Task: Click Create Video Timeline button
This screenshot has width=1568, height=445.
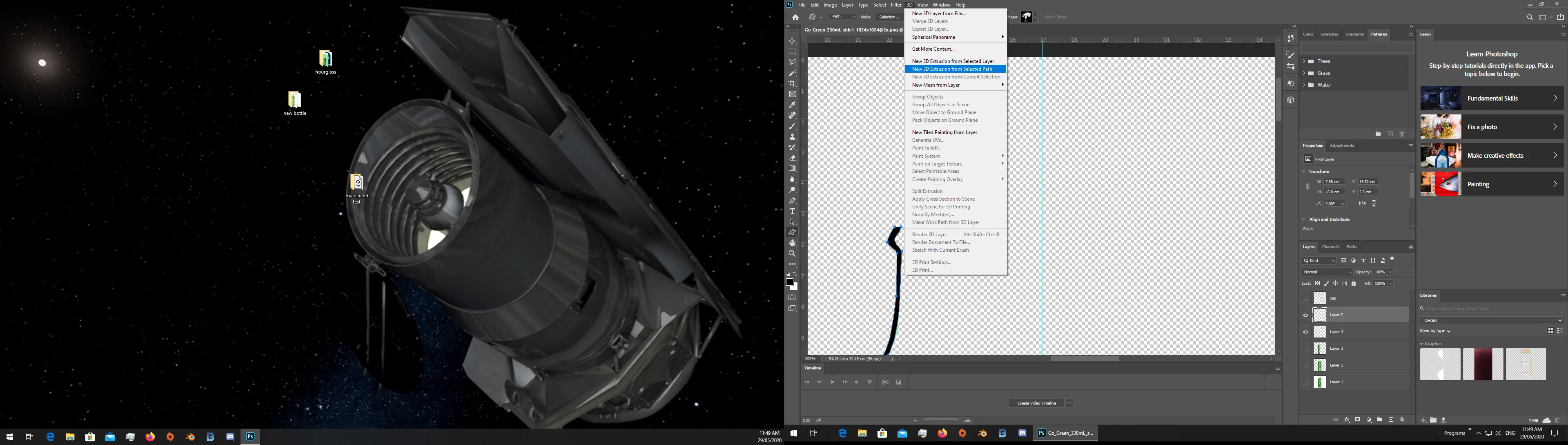Action: [x=1037, y=403]
